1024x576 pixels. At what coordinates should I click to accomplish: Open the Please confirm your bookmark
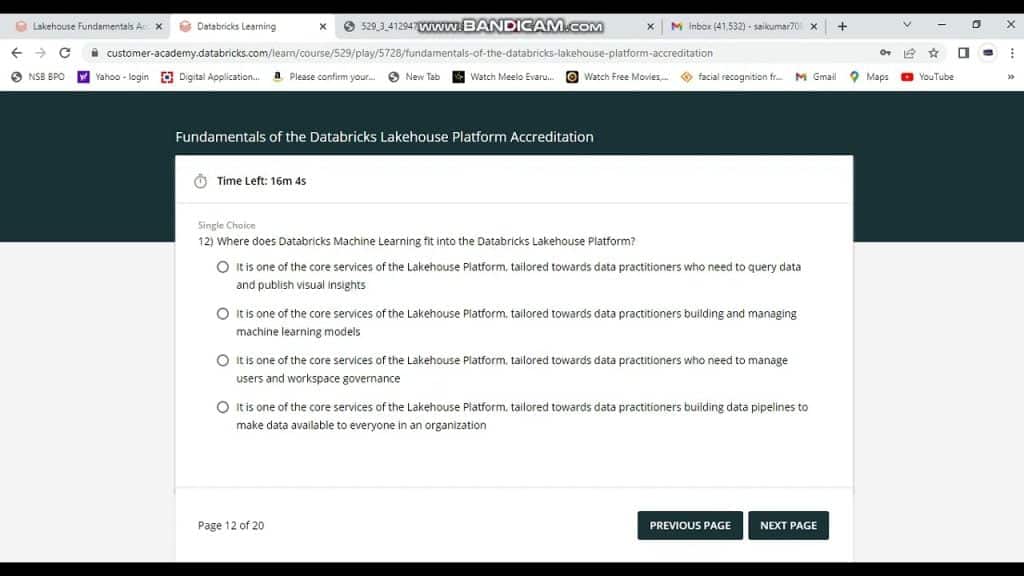pos(324,76)
